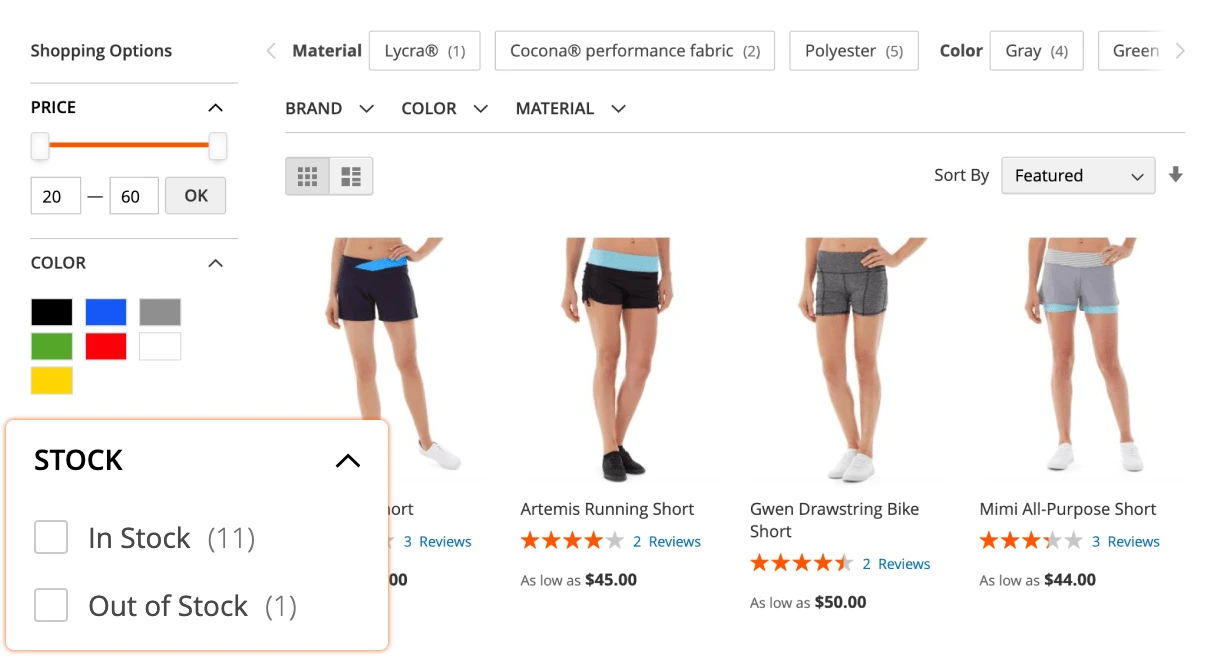Open the COLOR filter menu
This screenshot has width=1216, height=656.
point(444,108)
